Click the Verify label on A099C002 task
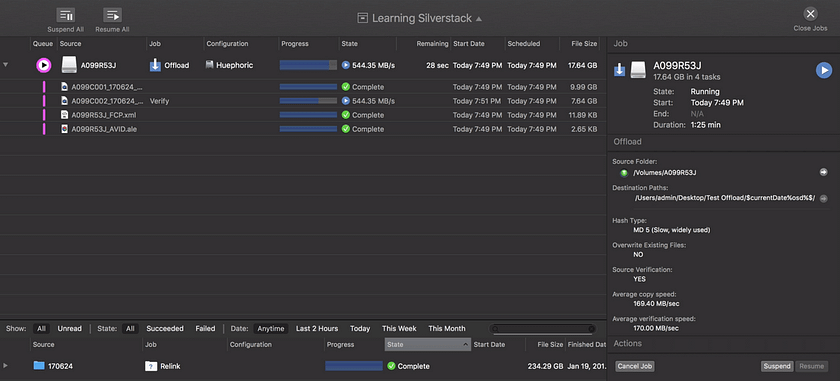840x381 pixels. tap(160, 101)
